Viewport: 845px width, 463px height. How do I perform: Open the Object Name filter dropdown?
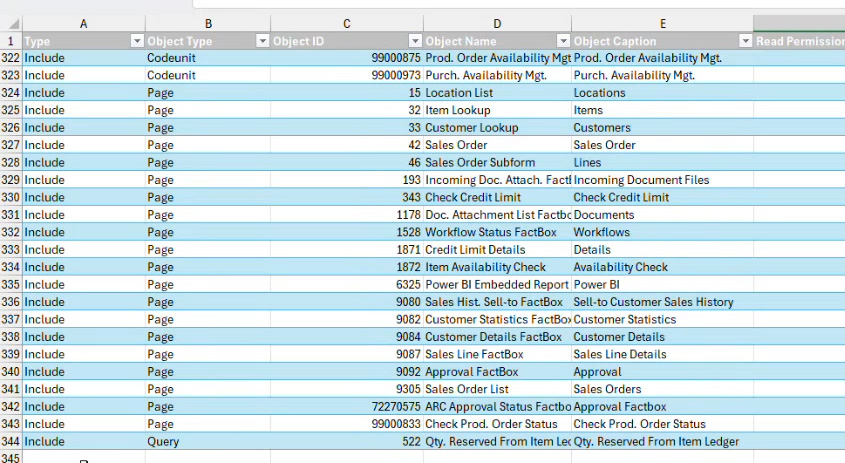point(563,41)
